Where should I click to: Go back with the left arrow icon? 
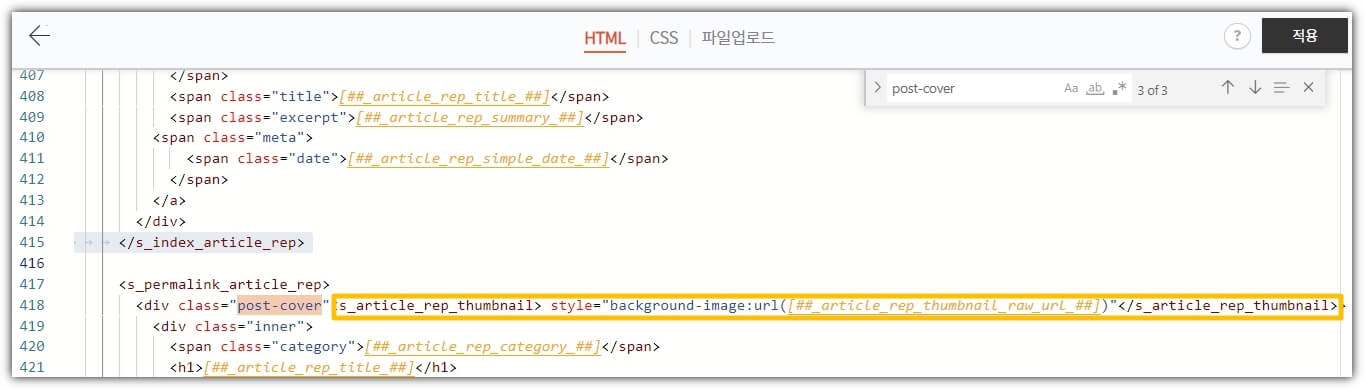pyautogui.click(x=39, y=36)
